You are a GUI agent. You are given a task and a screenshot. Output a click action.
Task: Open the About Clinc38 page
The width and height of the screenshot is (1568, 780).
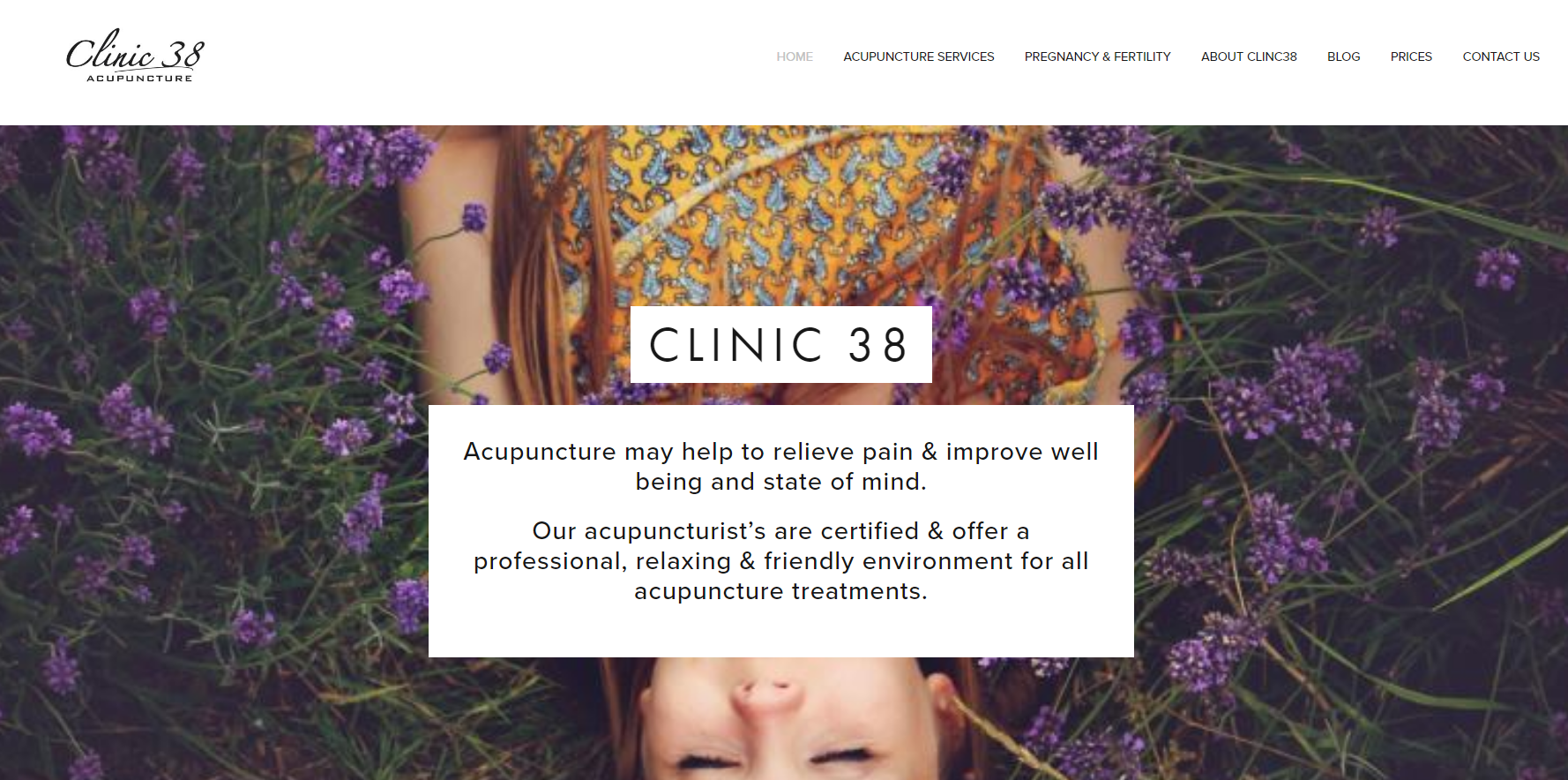pos(1249,56)
